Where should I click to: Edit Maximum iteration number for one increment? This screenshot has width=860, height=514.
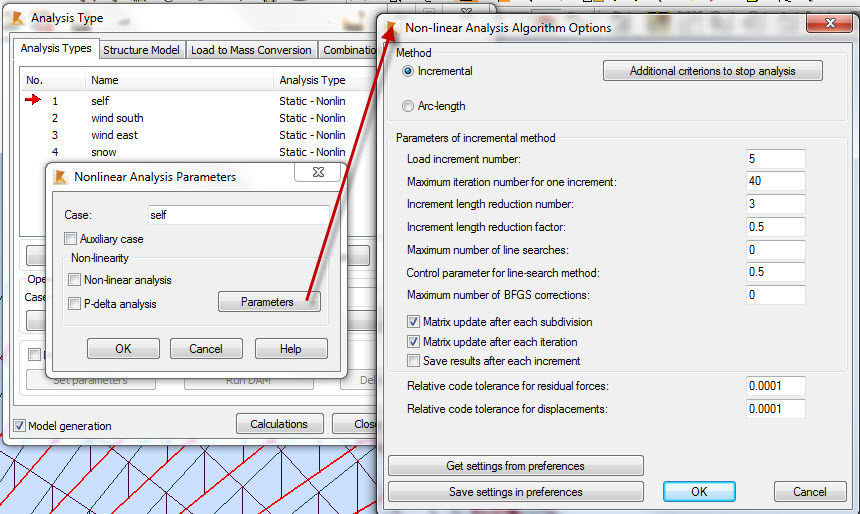(776, 181)
